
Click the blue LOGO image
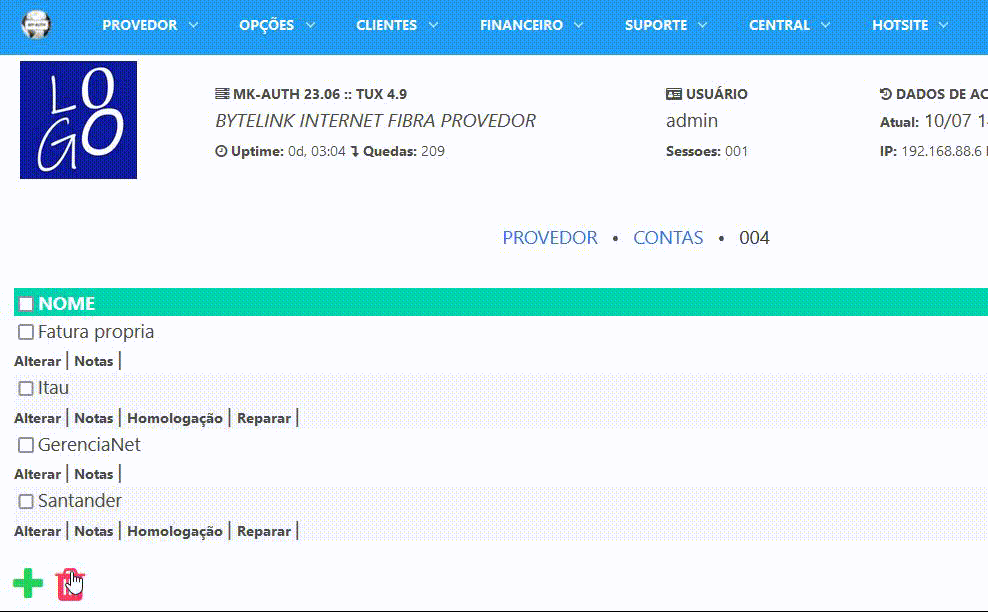click(78, 120)
